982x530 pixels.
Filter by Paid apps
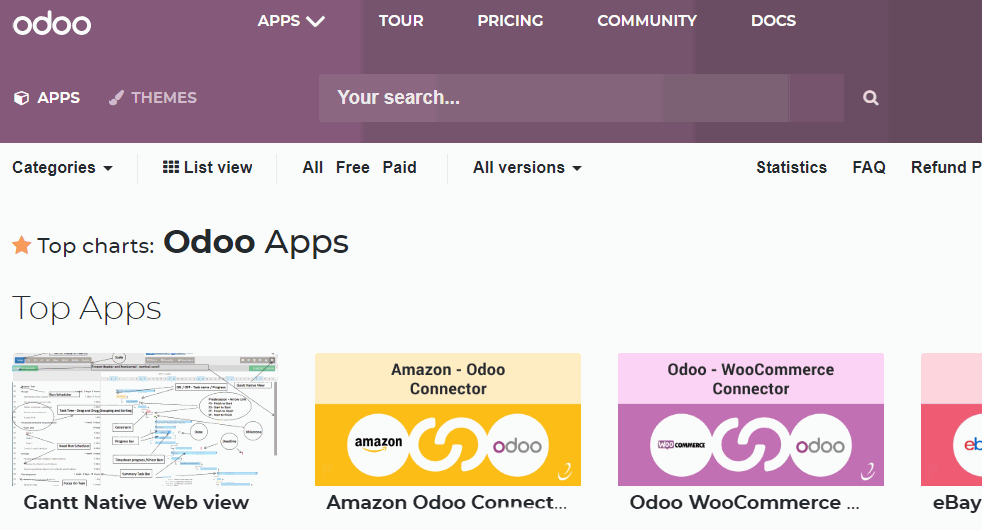(400, 167)
